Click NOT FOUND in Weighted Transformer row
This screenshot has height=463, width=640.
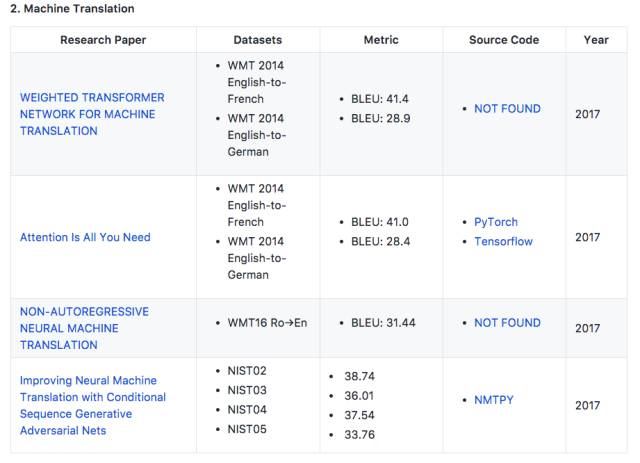click(507, 108)
